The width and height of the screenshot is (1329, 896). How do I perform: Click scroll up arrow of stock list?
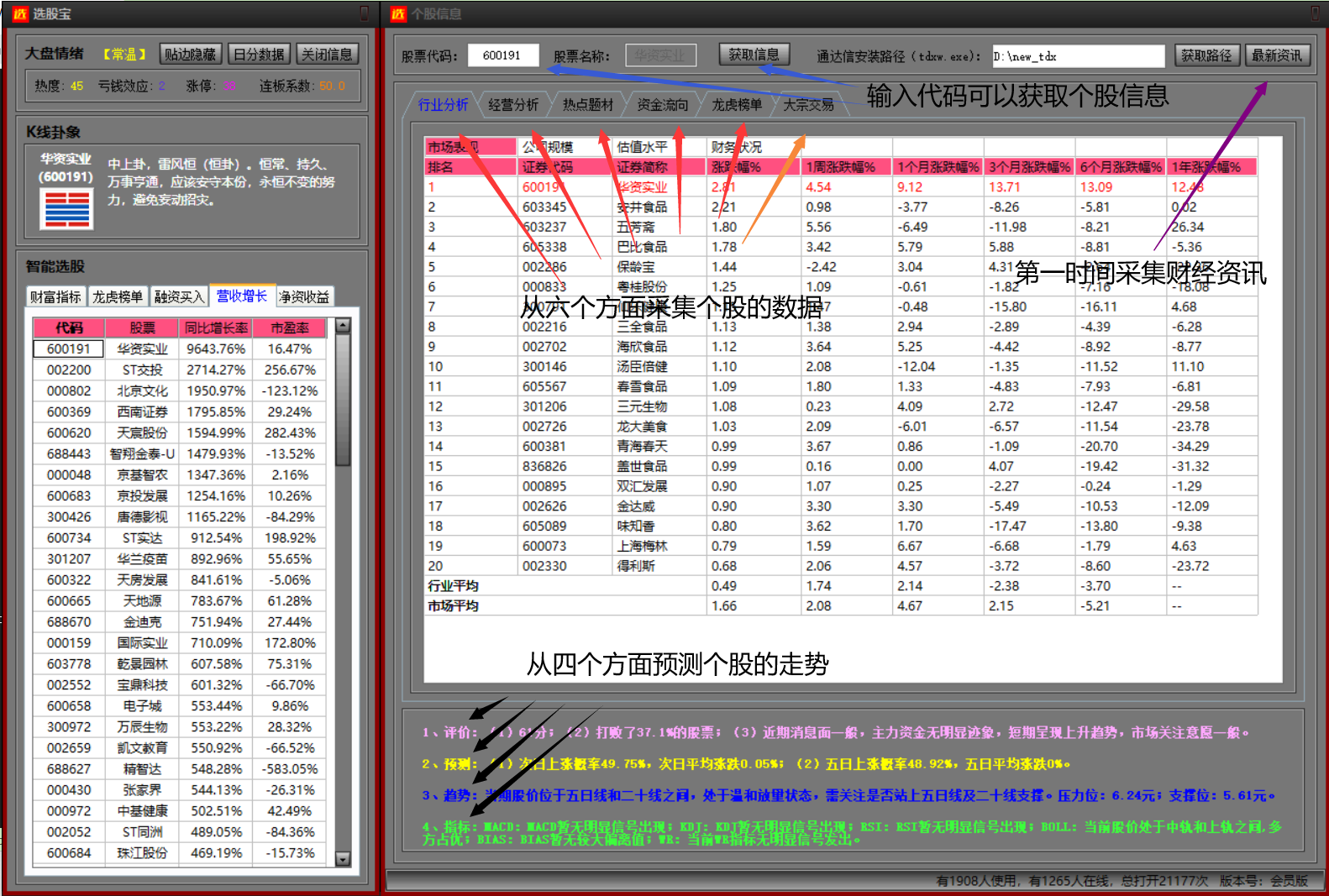tap(343, 326)
